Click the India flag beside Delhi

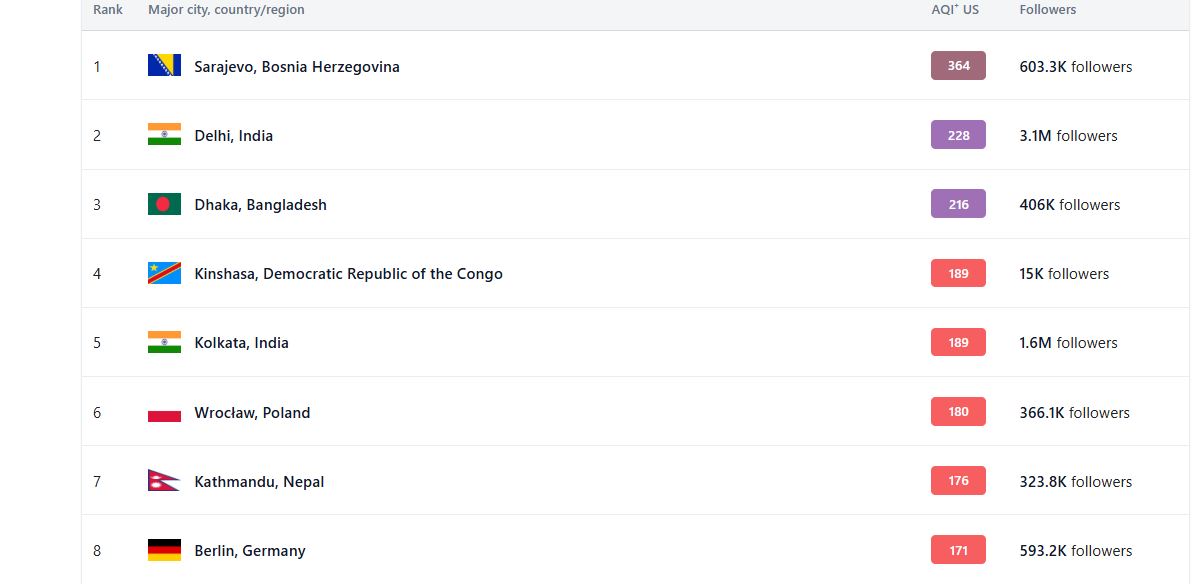164,135
